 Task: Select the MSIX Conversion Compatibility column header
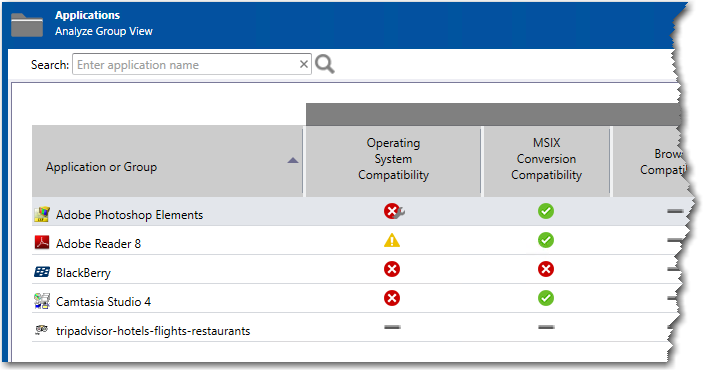(546, 159)
